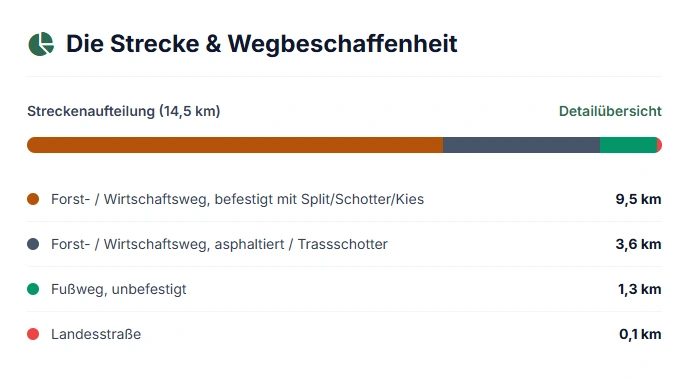Click the green segment of the route bar
688x378 pixels.
(x=628, y=145)
